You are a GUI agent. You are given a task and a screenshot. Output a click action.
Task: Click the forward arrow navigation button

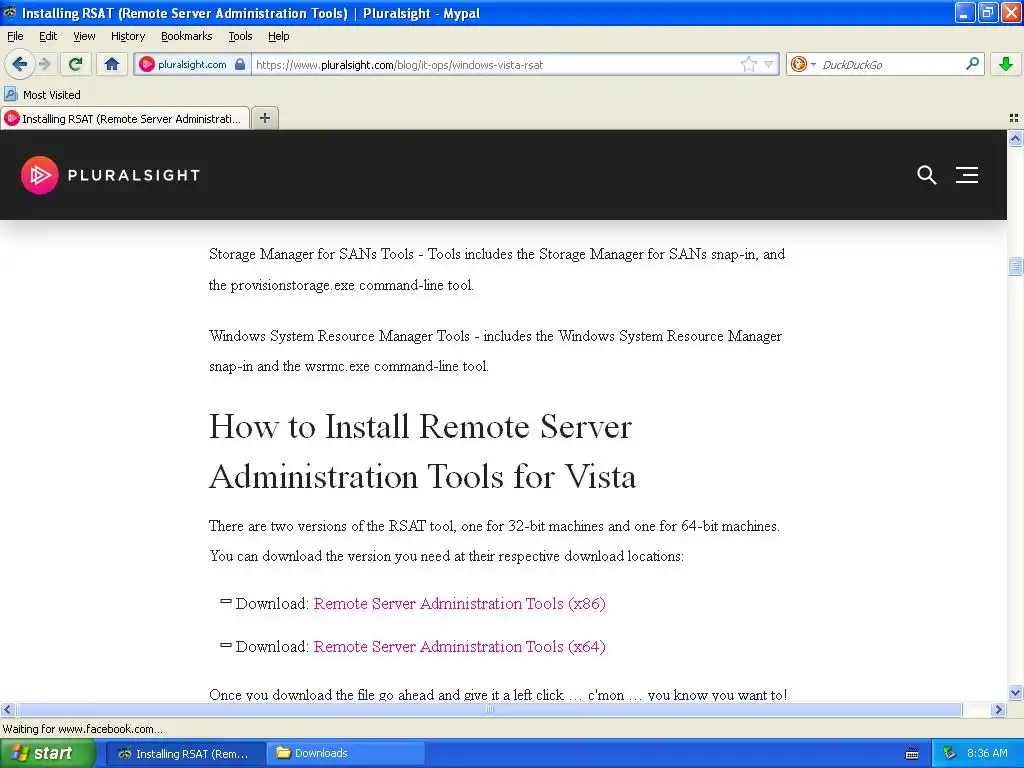44,64
